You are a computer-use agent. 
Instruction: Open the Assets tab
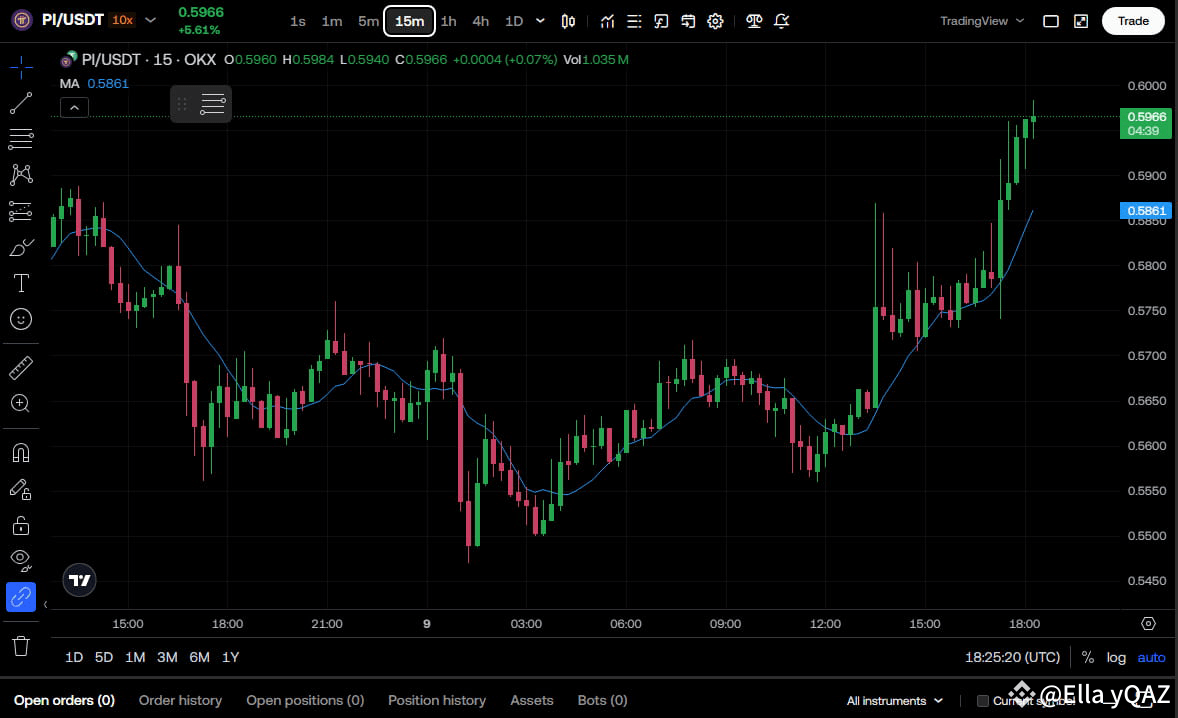pos(532,700)
